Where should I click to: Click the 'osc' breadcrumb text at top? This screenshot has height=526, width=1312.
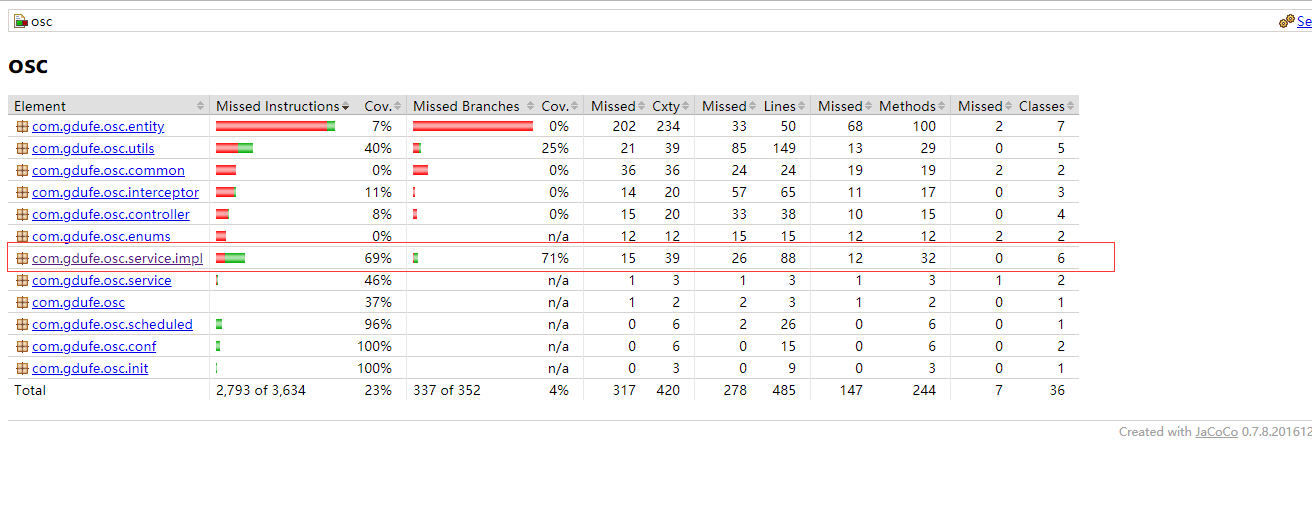pos(41,21)
